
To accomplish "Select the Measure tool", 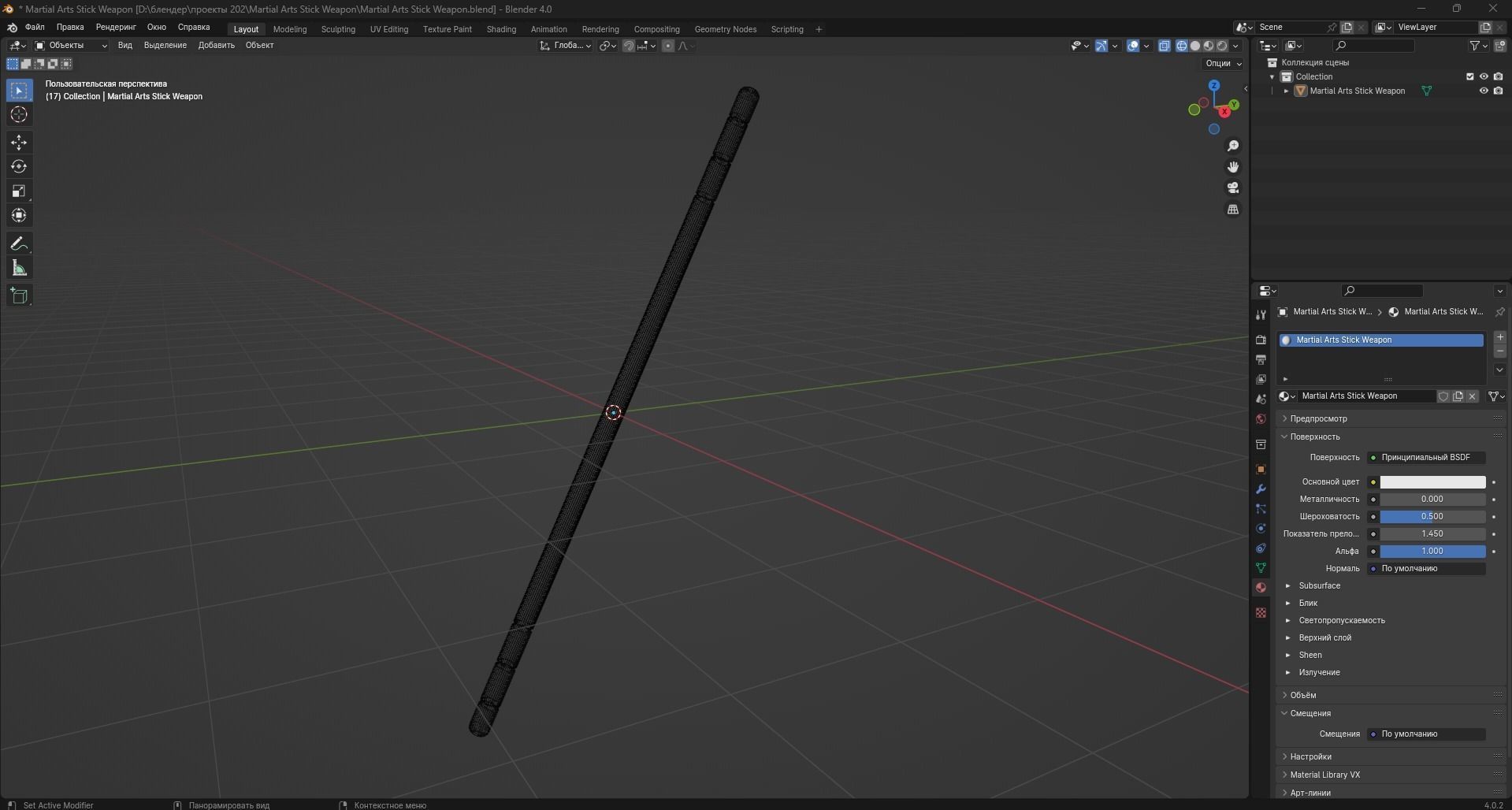I will 19,269.
